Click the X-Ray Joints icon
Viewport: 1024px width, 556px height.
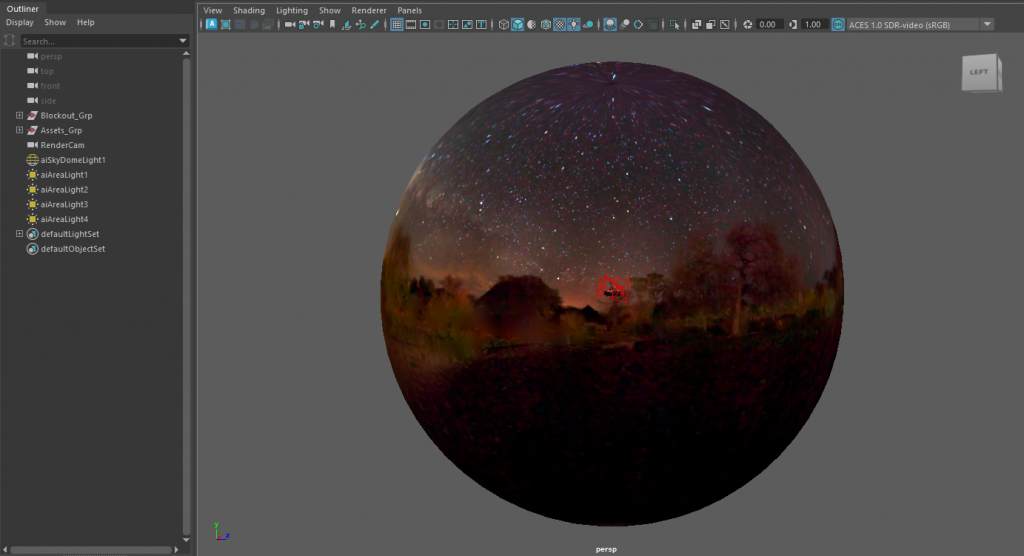725,24
